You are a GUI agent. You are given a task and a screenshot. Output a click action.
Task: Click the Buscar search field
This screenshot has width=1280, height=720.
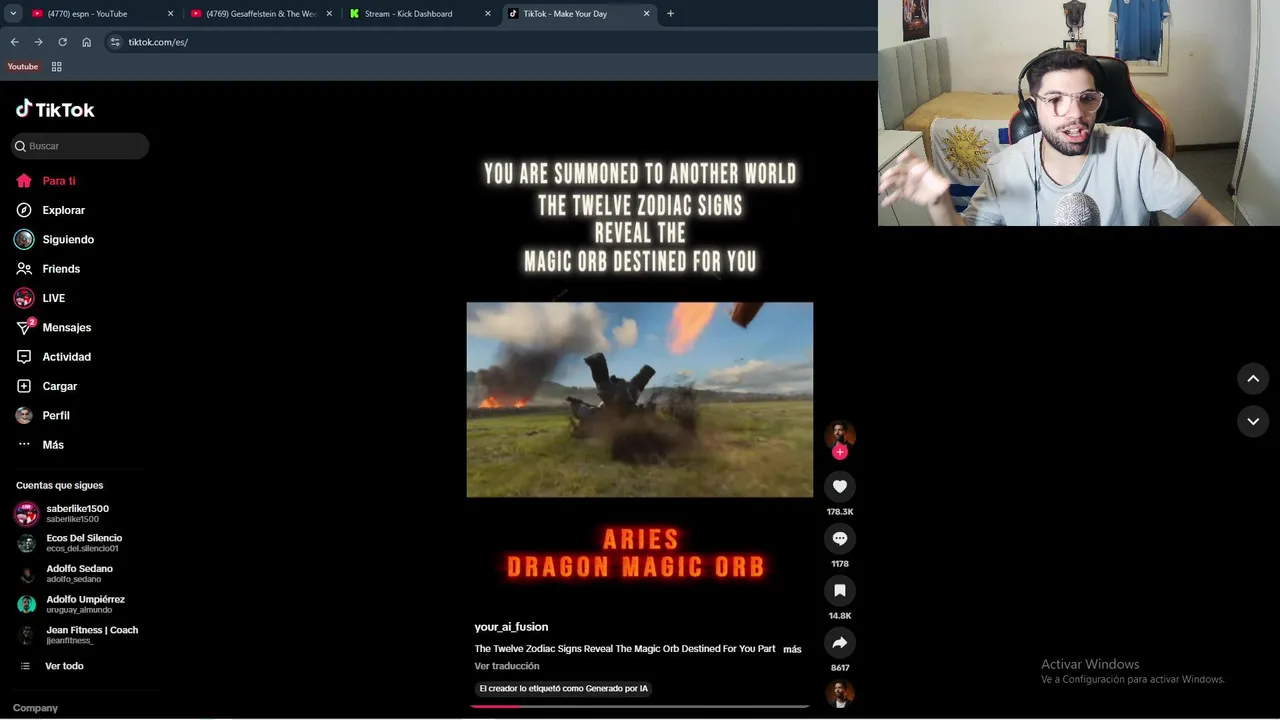coord(80,146)
